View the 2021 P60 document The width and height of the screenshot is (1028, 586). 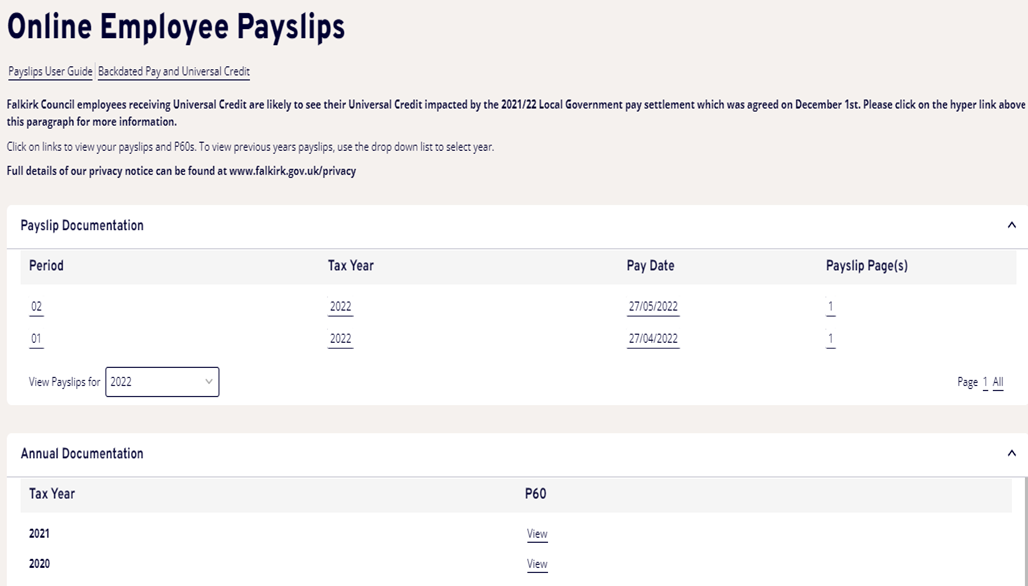(x=537, y=534)
